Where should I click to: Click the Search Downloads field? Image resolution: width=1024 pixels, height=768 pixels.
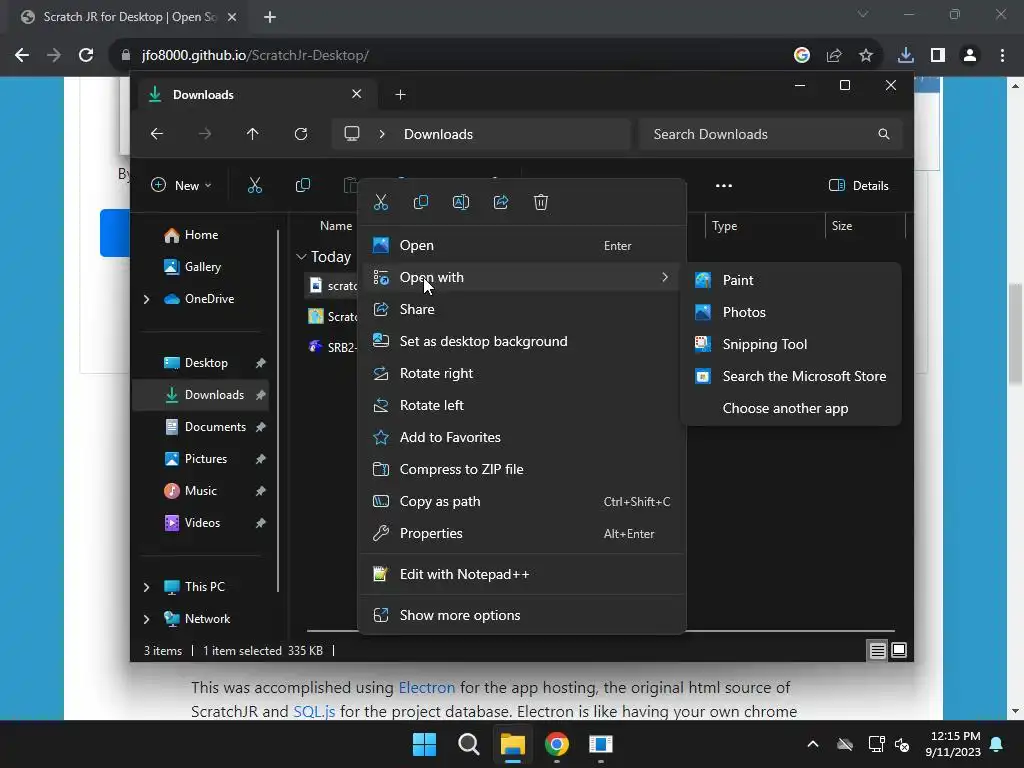[x=771, y=134]
